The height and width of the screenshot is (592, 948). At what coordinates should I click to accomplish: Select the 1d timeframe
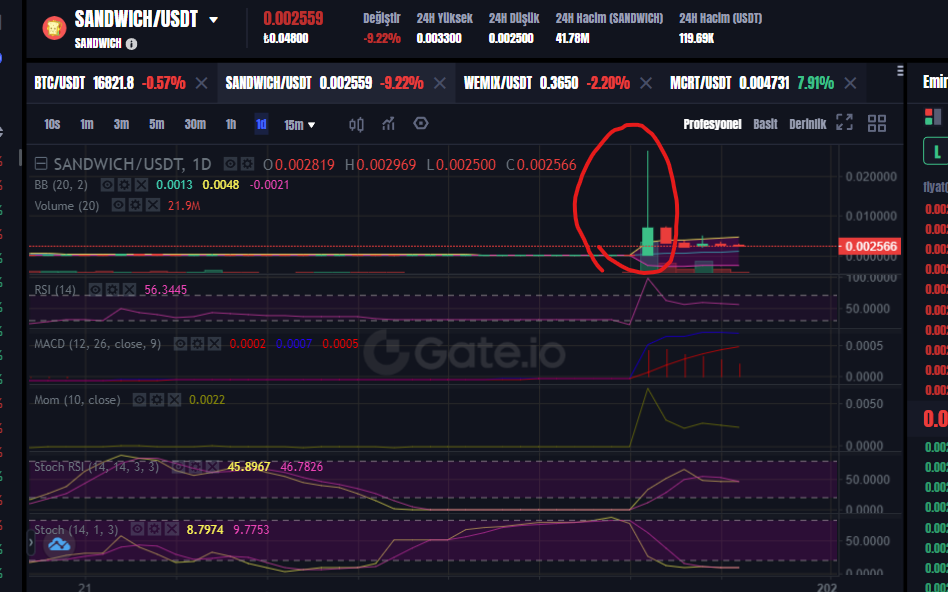pyautogui.click(x=261, y=124)
